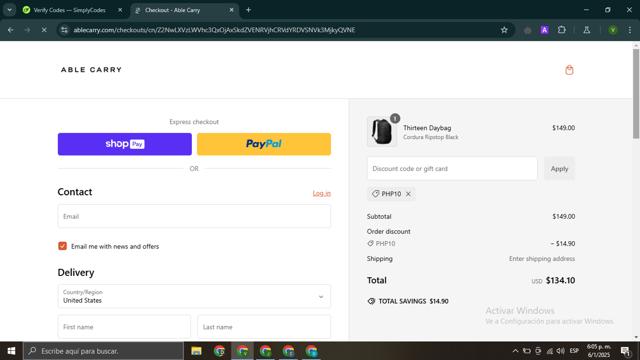The height and width of the screenshot is (360, 640).
Task: Focus the Last name field
Action: click(264, 327)
